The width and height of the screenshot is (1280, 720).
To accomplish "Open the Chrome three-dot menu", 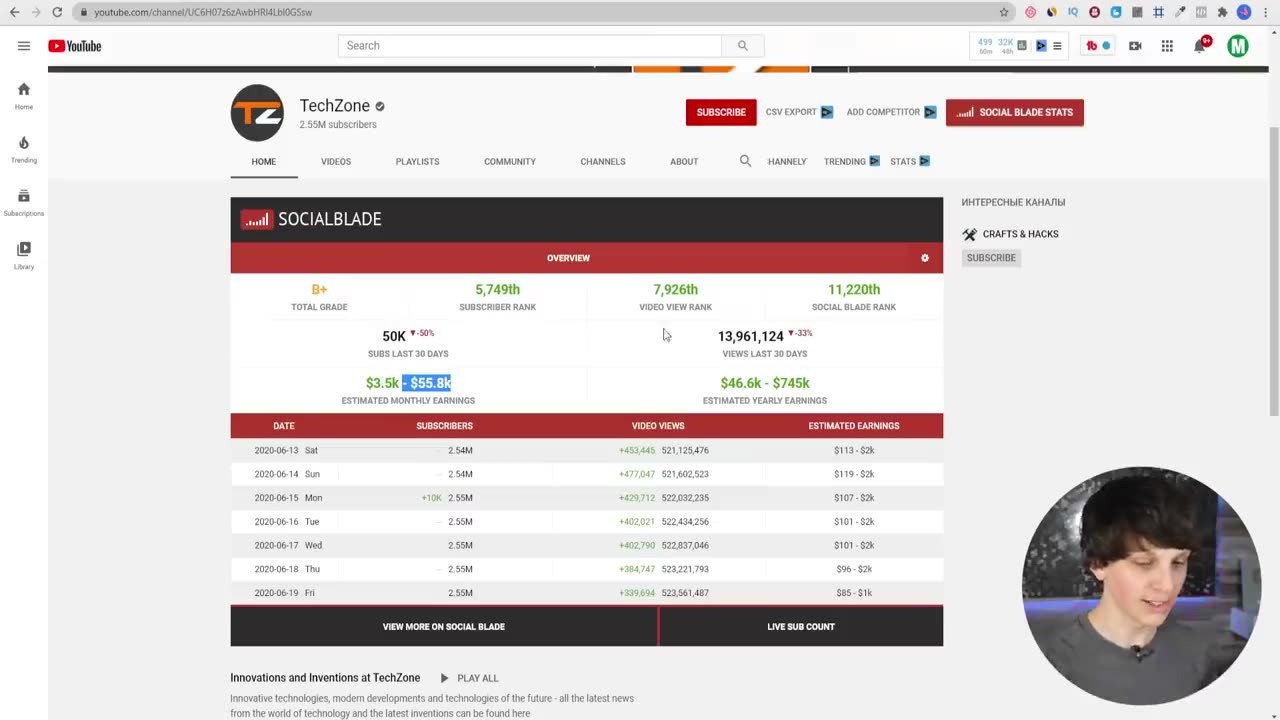I will click(x=1266, y=12).
